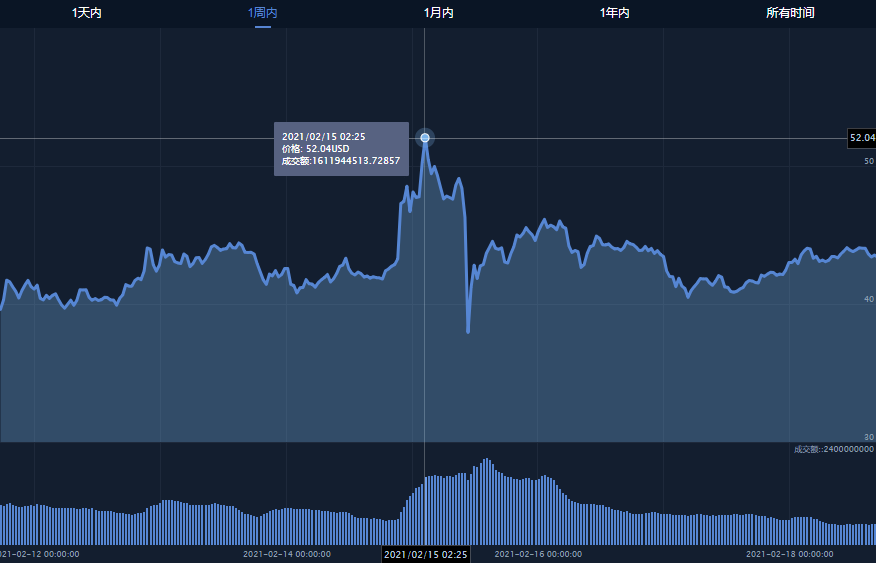Click the 成交额 value in the tooltip

(341, 161)
